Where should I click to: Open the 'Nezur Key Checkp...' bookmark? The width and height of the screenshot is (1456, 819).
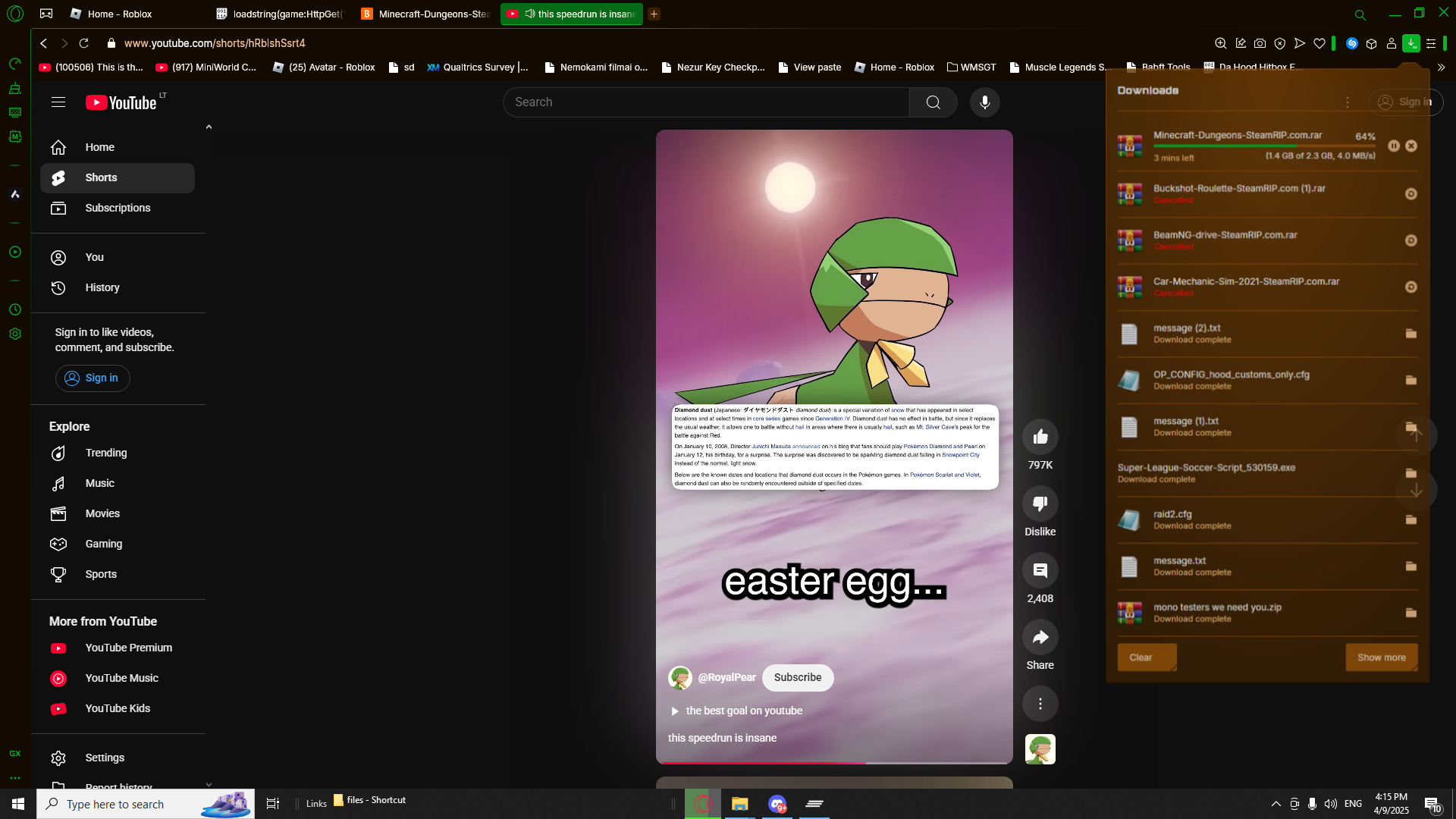coord(713,67)
